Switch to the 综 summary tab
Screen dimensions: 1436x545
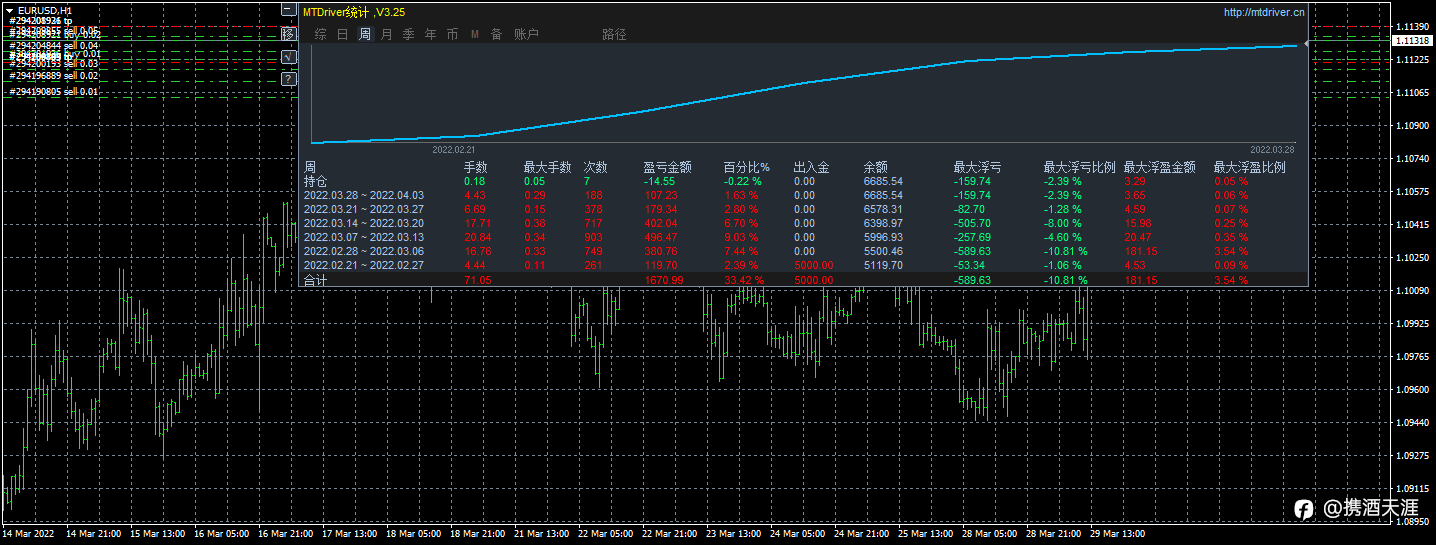tap(320, 35)
